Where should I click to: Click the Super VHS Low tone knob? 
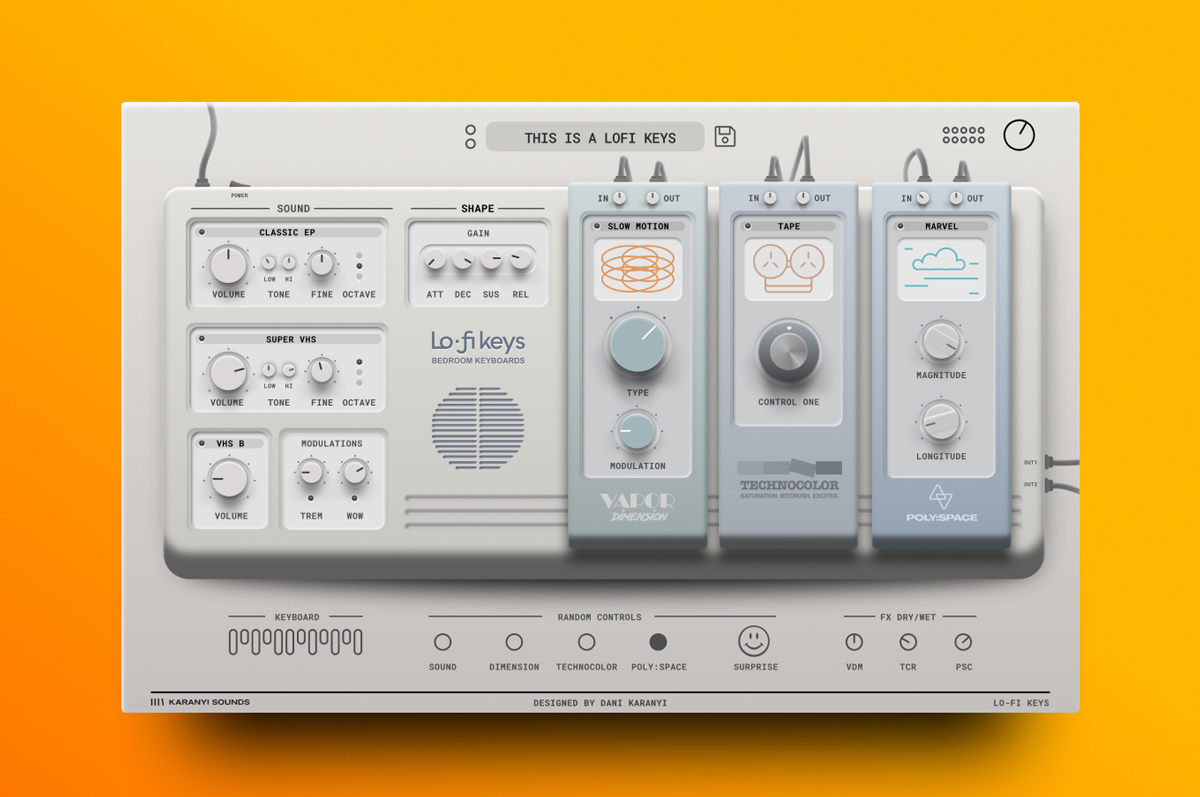pos(269,370)
